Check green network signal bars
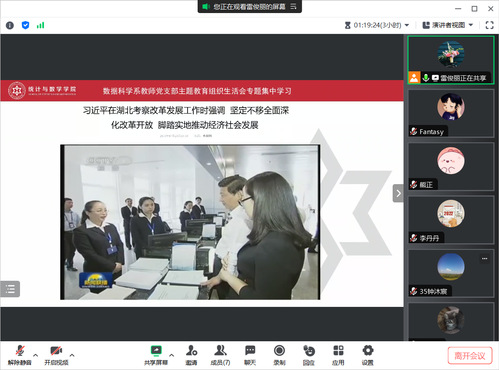Screen dimensions: 499x370 tap(40, 25)
